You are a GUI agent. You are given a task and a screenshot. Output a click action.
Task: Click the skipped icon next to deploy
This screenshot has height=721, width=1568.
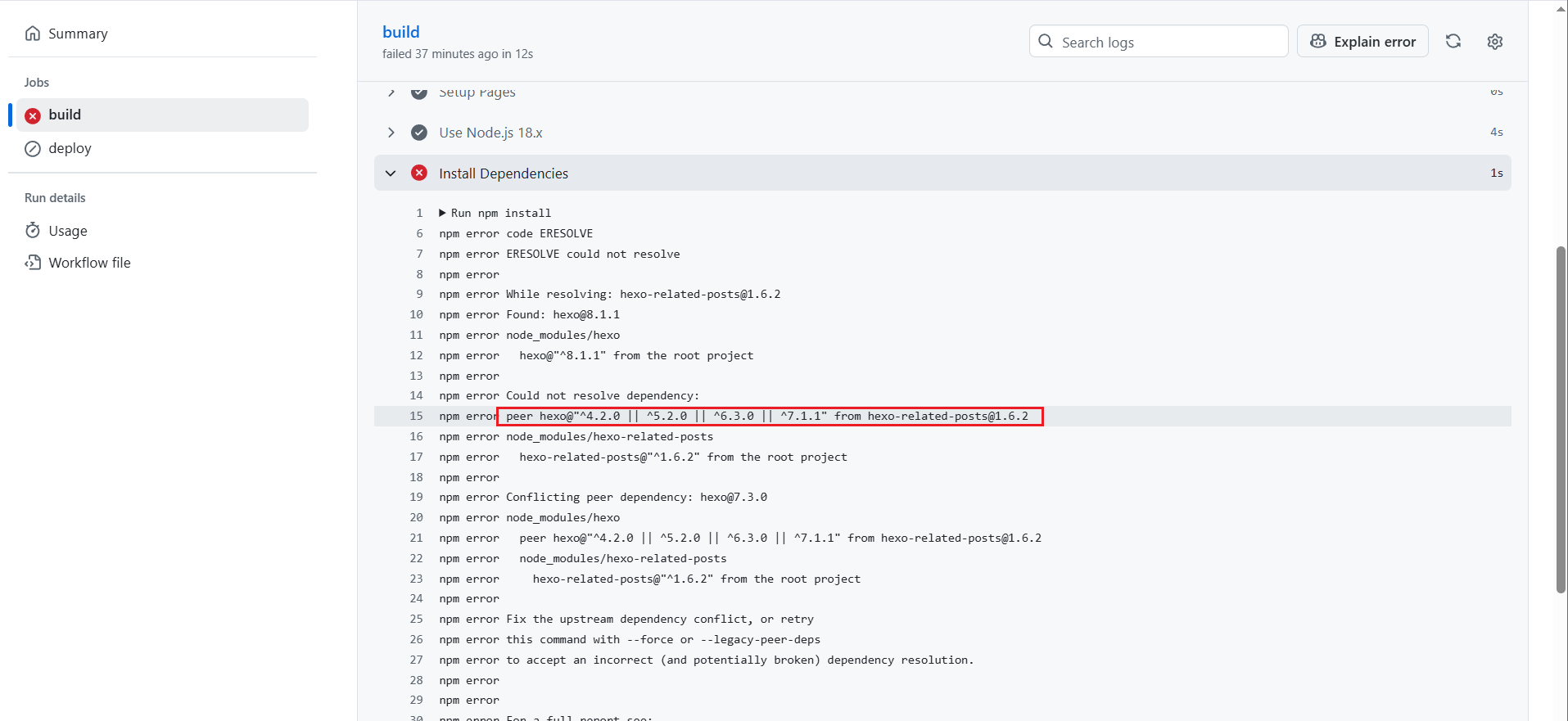click(x=33, y=148)
